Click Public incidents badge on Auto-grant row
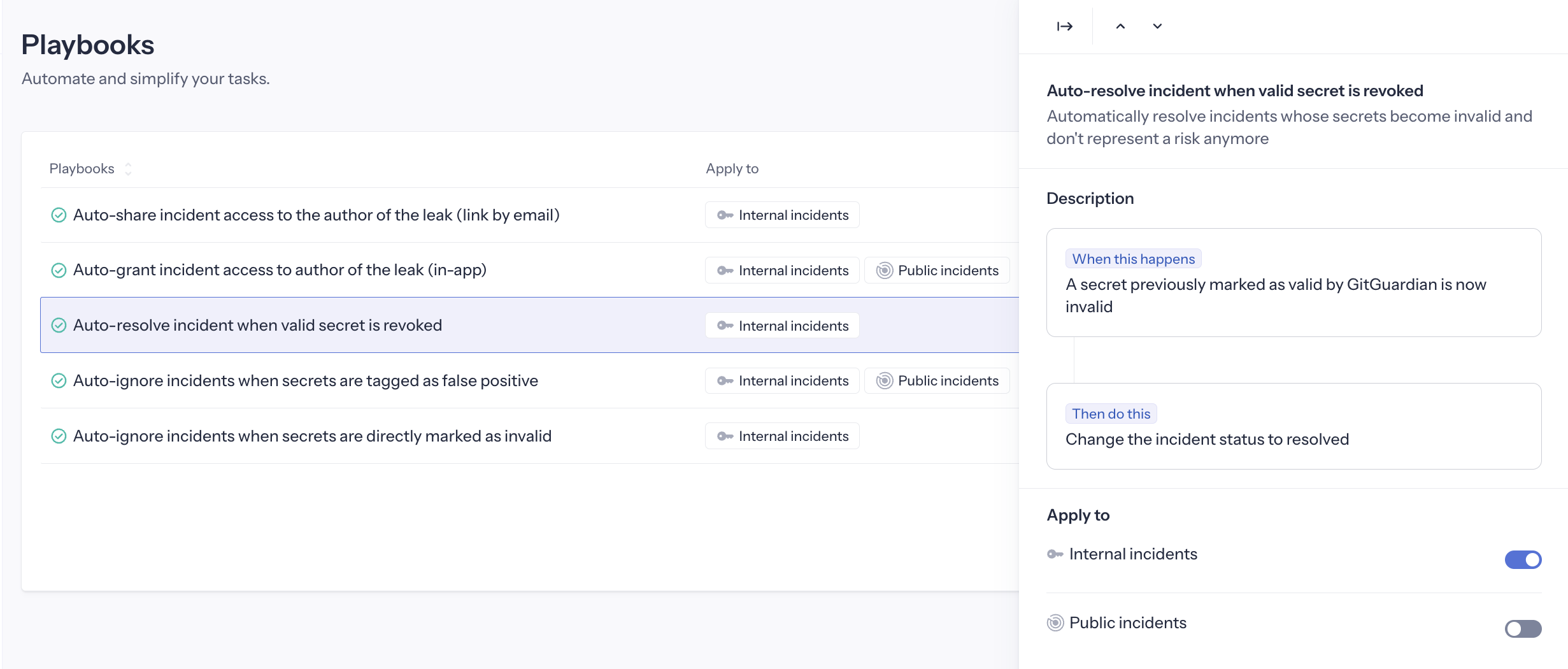Screen dimensions: 1568x669 (x=937, y=271)
